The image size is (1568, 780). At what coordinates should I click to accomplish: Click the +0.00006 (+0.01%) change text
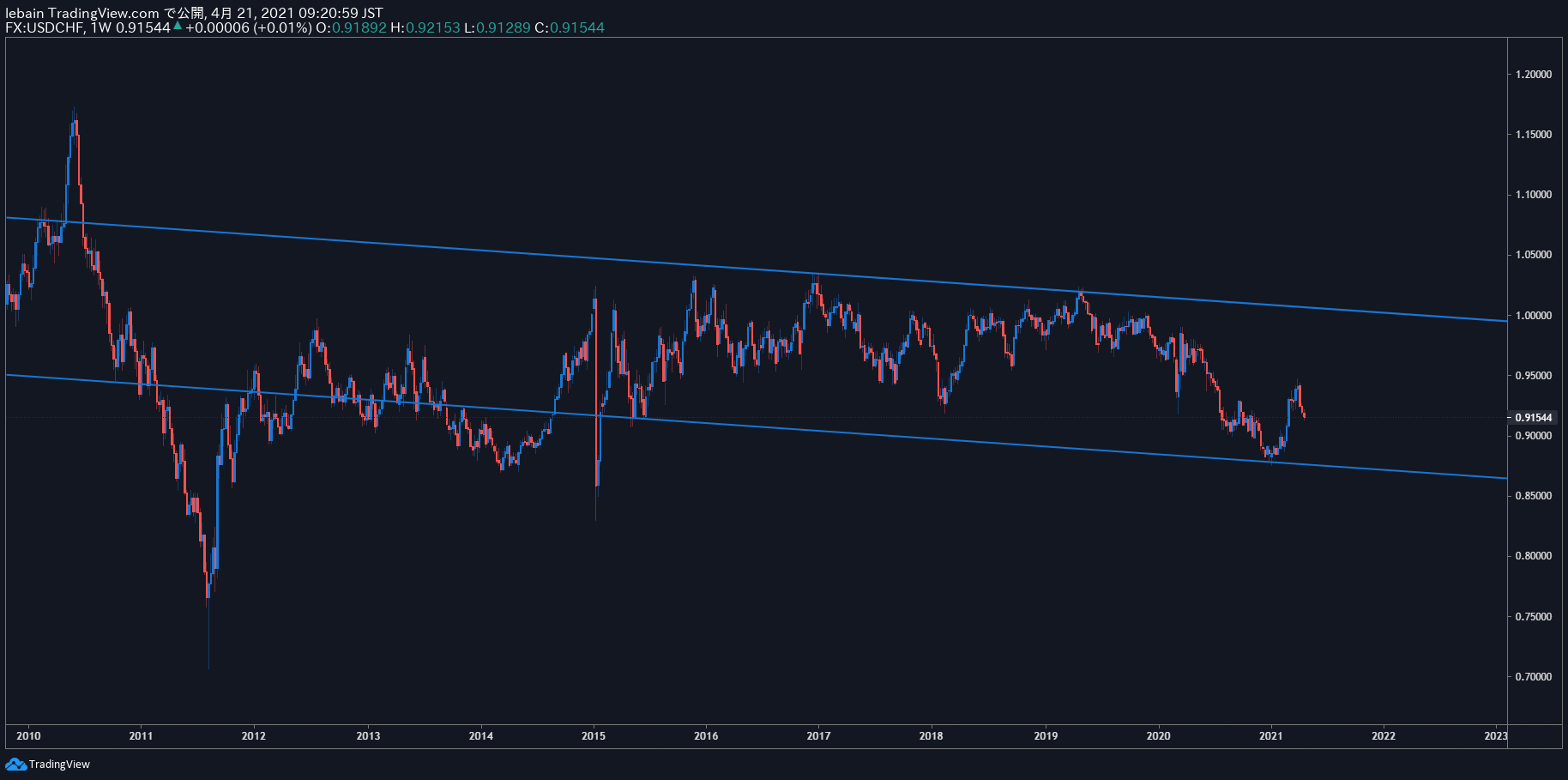click(249, 27)
